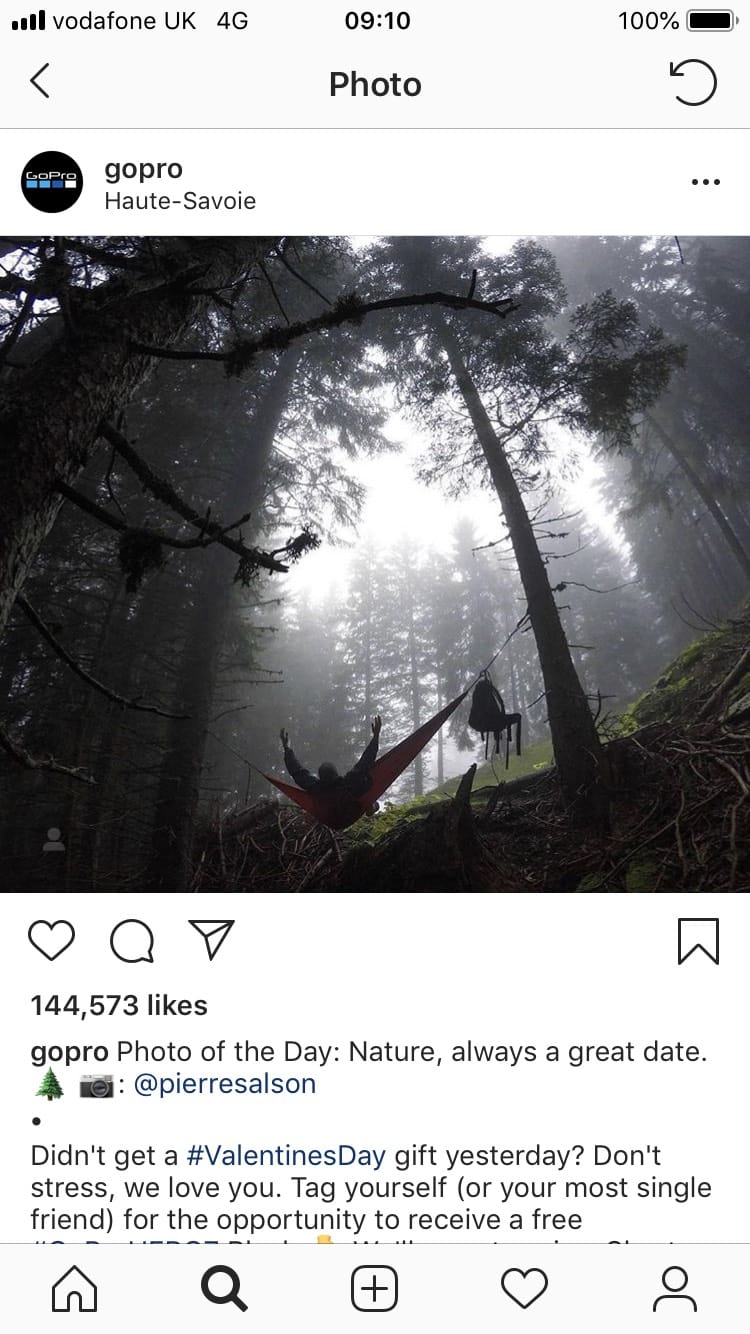Open the three-dot post options menu
750x1334 pixels.
(705, 182)
